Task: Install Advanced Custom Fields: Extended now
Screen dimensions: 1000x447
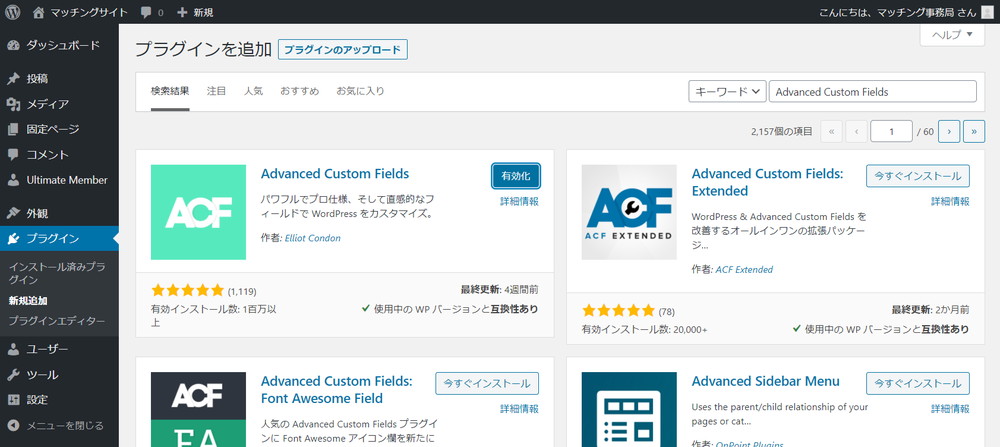Action: (x=918, y=176)
